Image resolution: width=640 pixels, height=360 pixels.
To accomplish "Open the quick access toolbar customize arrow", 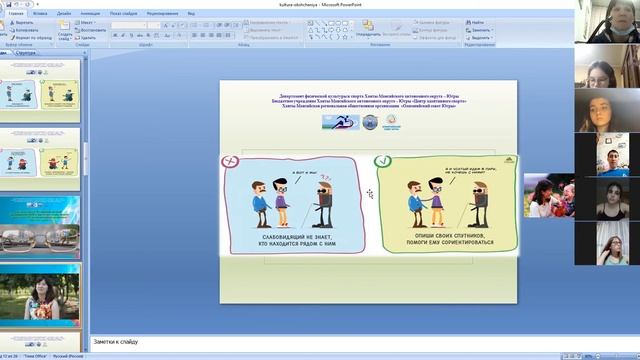I will coord(38,4).
